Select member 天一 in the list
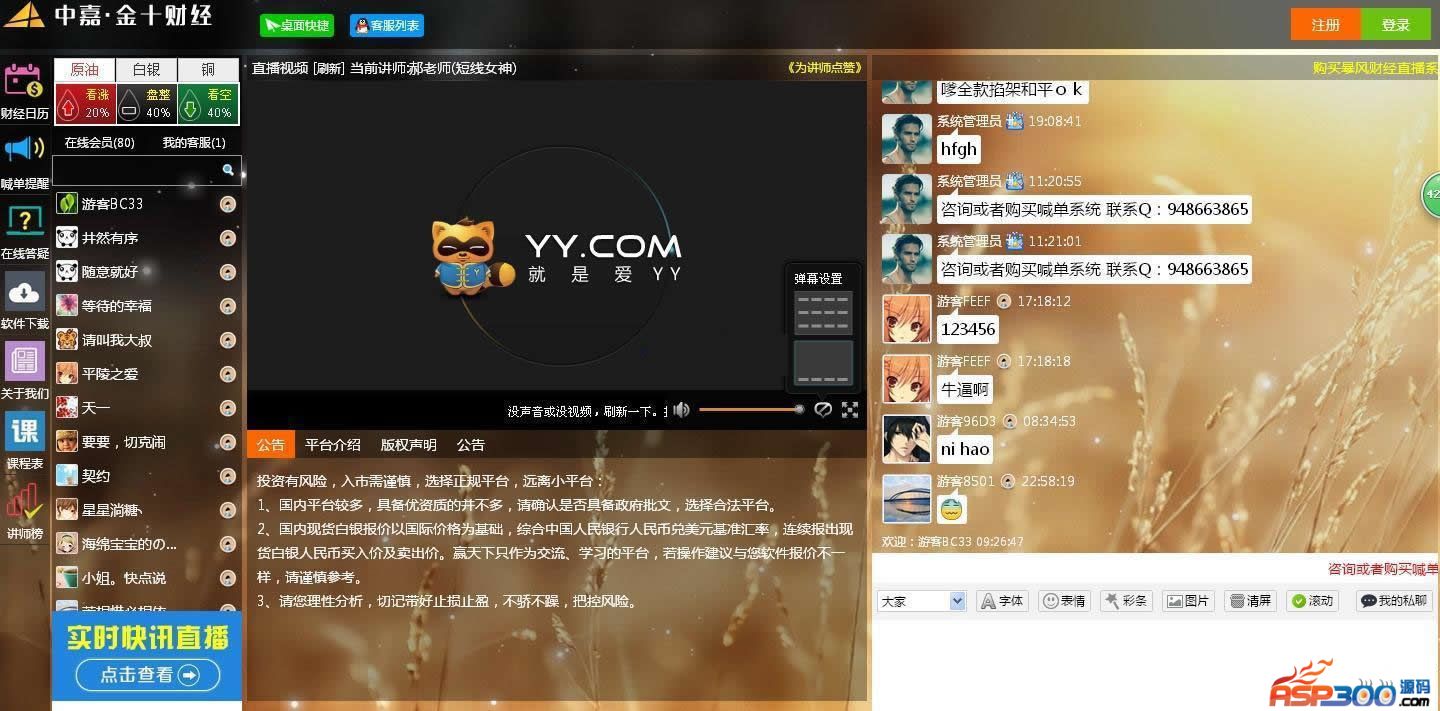This screenshot has width=1440, height=711. click(x=146, y=408)
